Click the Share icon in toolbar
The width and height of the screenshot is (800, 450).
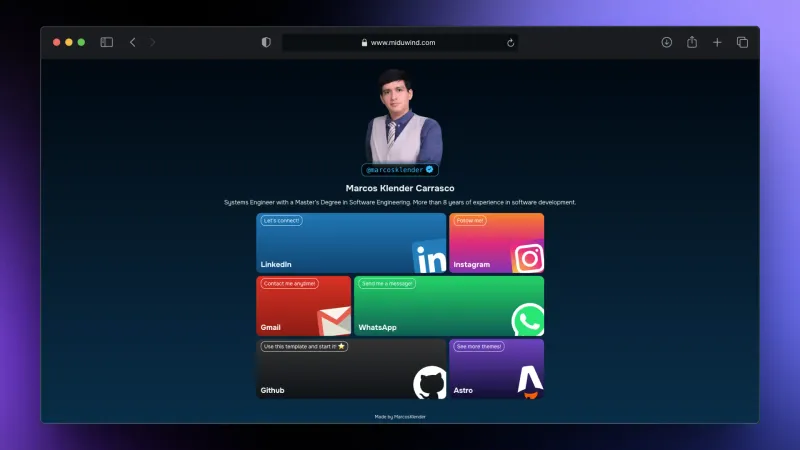(692, 43)
